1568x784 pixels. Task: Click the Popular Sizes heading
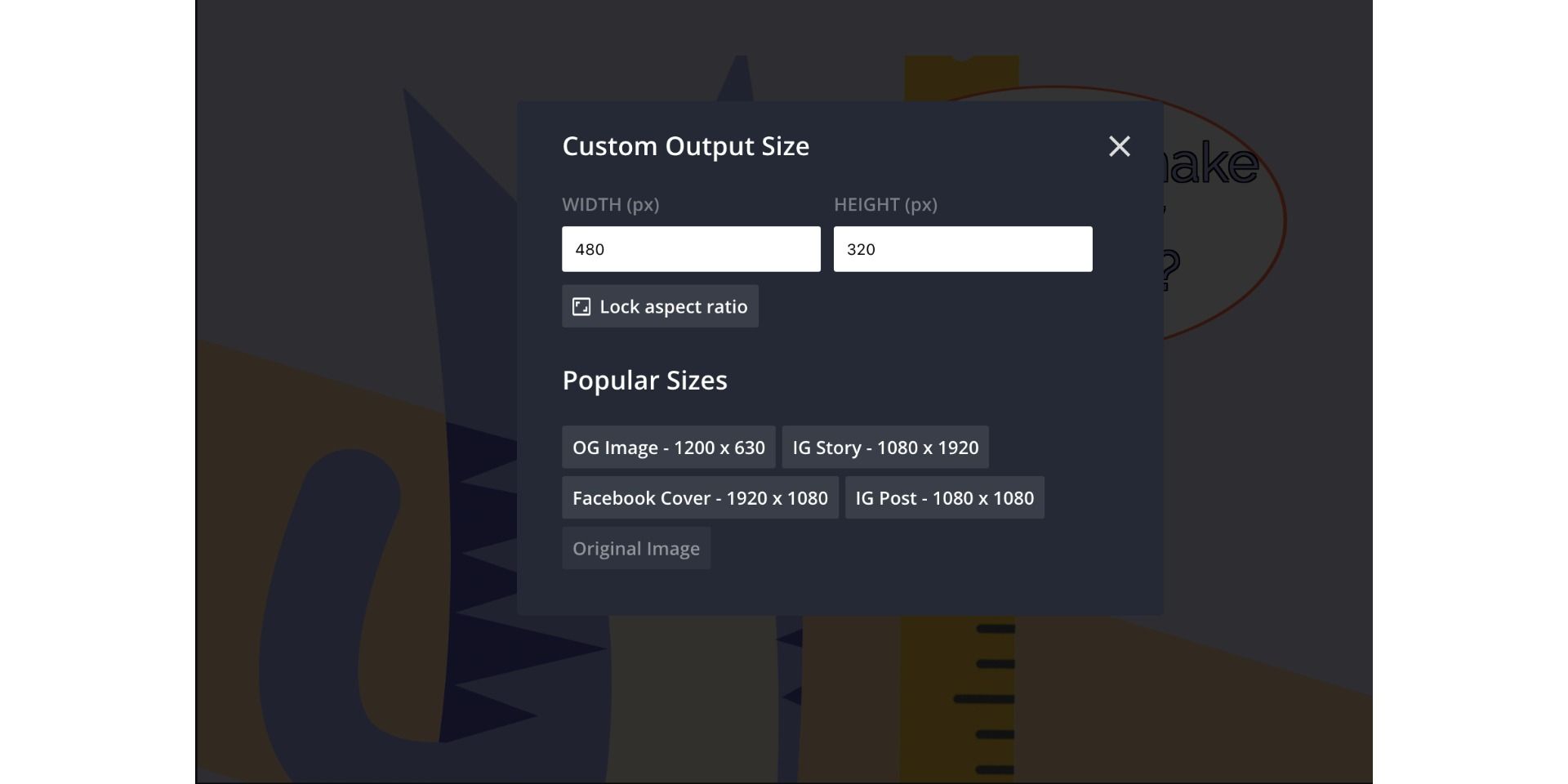(644, 381)
